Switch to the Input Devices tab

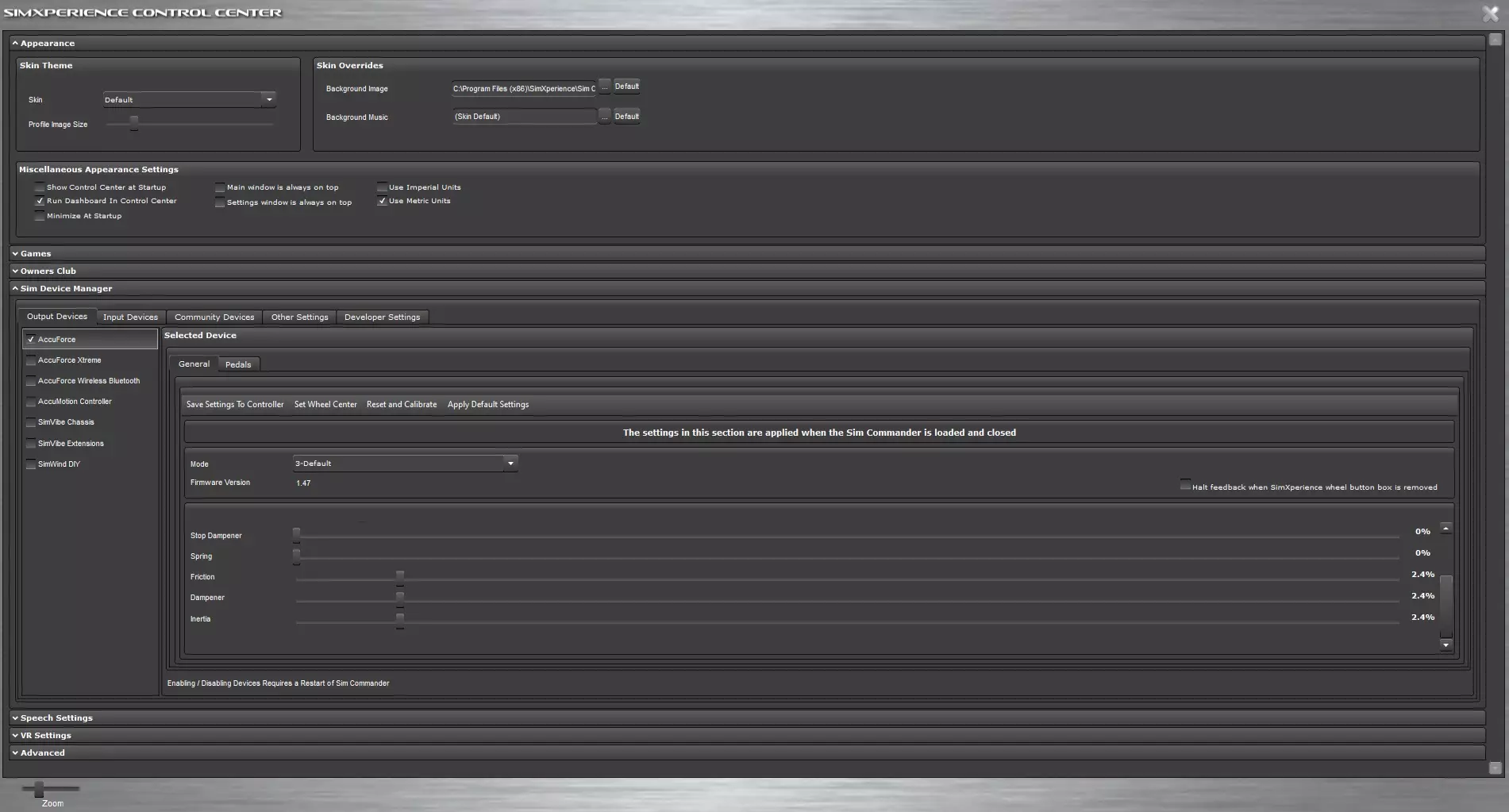(130, 317)
